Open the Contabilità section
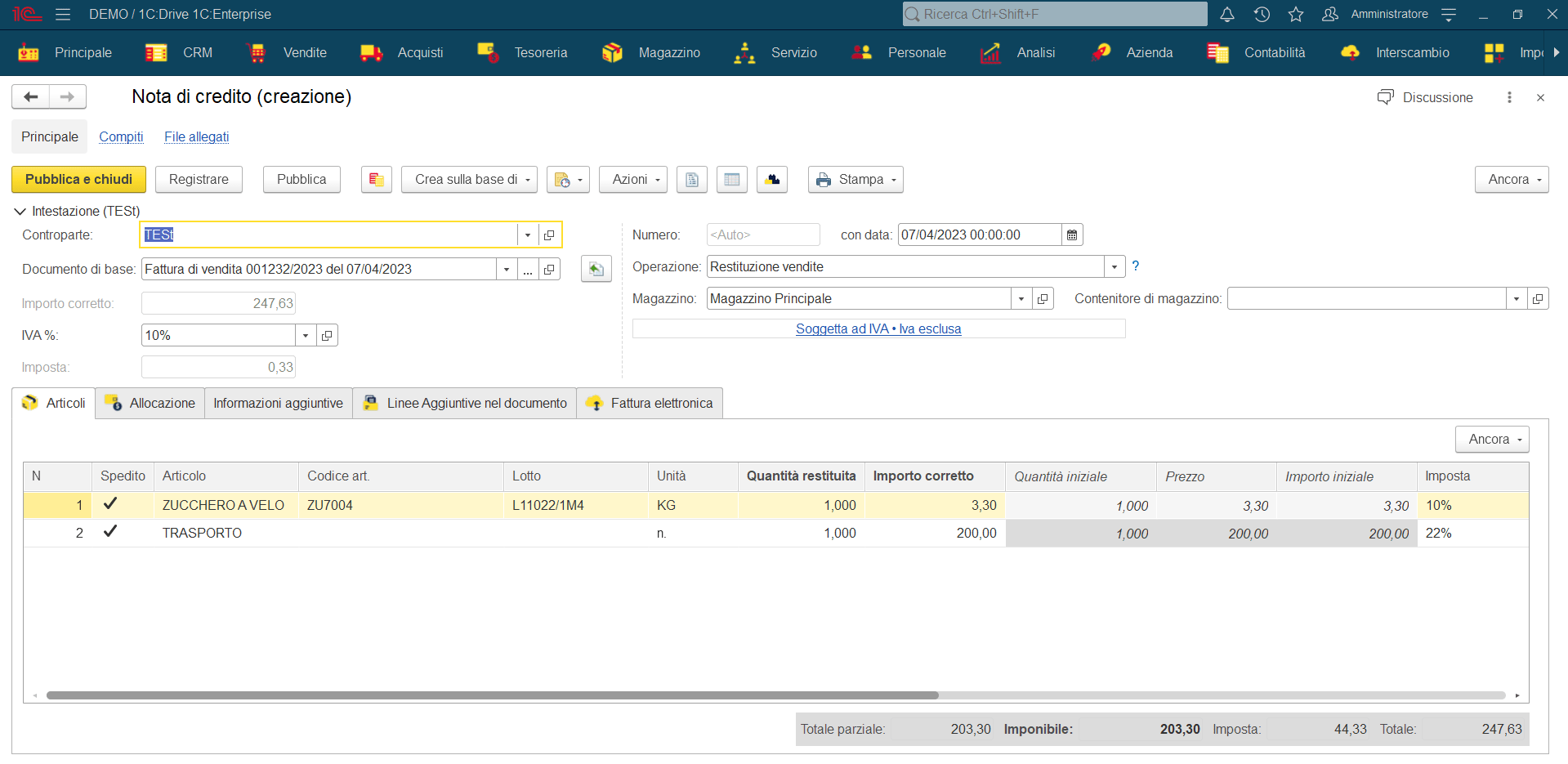 [x=1257, y=53]
